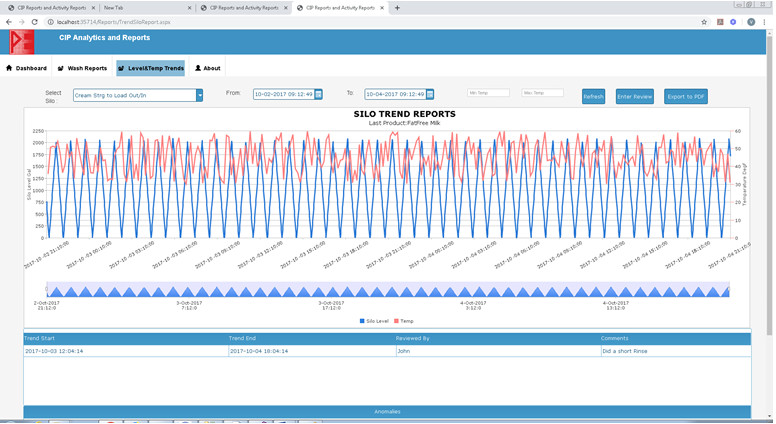Viewport: 776px width, 424px height.
Task: Click the Min Temp input field
Action: coord(488,93)
